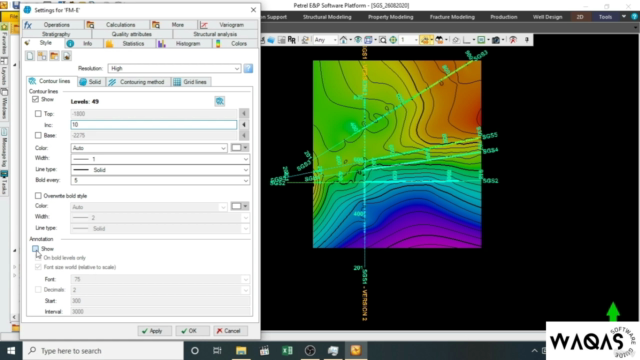The image size is (640, 360).
Task: Click the Windows search box
Action: click(x=103, y=351)
